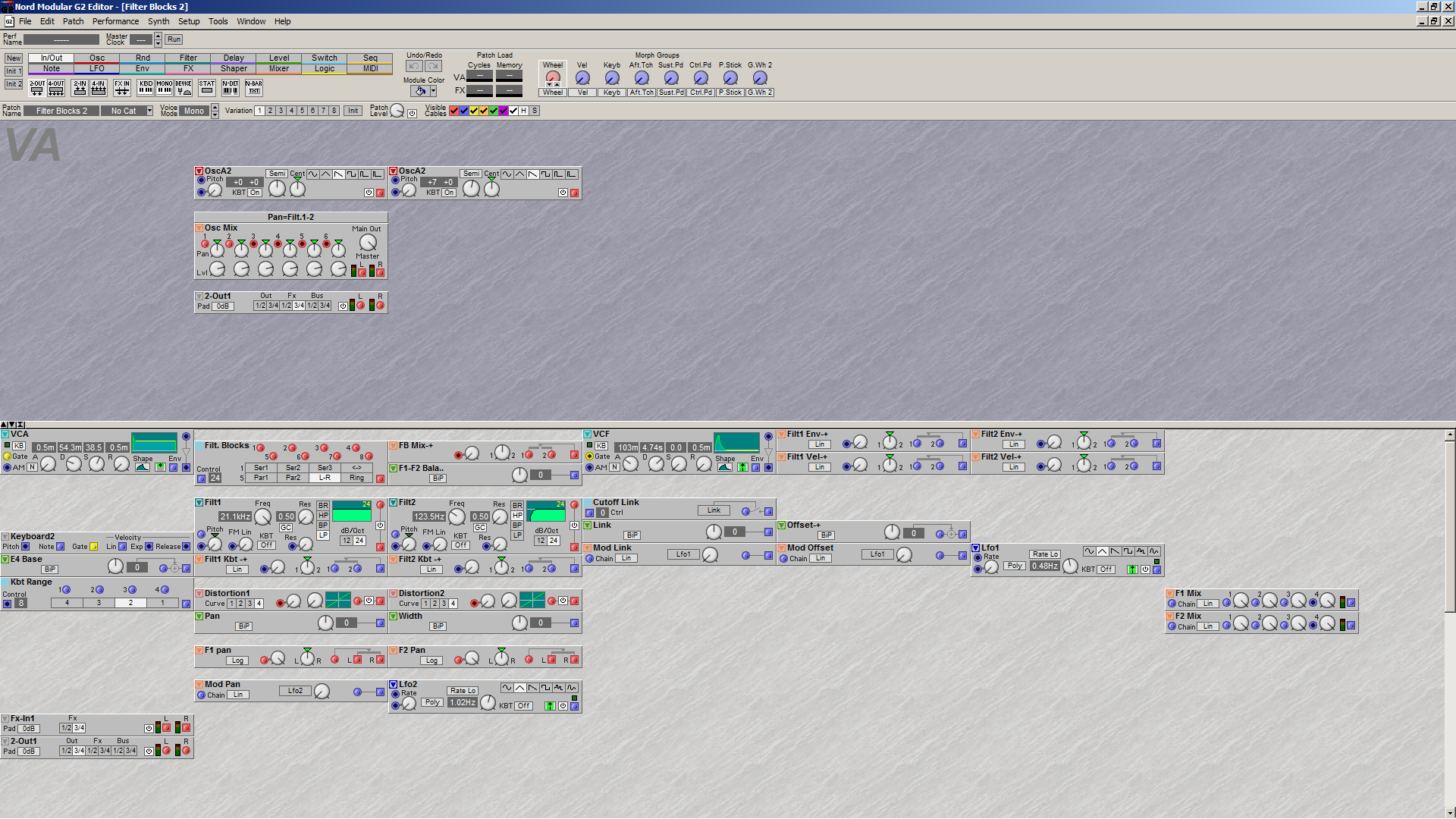Collapse the Filt1 module triangle

point(199,503)
